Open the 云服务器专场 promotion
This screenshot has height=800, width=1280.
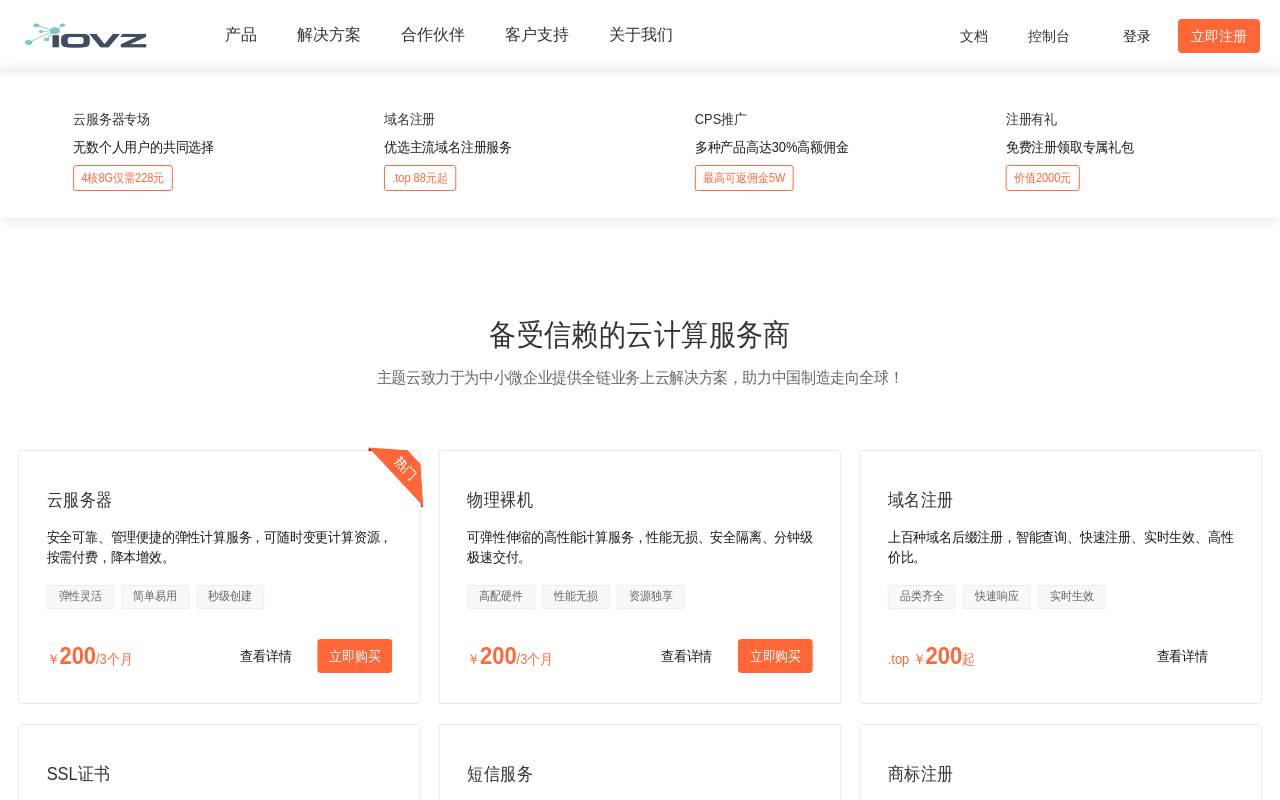point(111,119)
